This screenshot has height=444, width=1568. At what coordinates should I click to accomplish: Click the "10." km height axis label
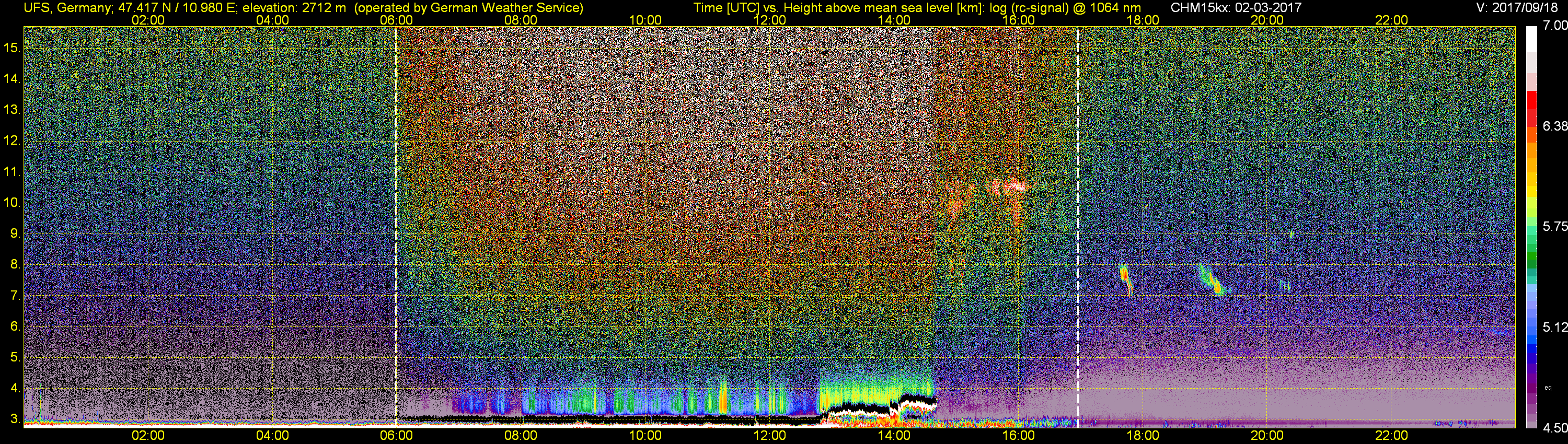pos(12,203)
